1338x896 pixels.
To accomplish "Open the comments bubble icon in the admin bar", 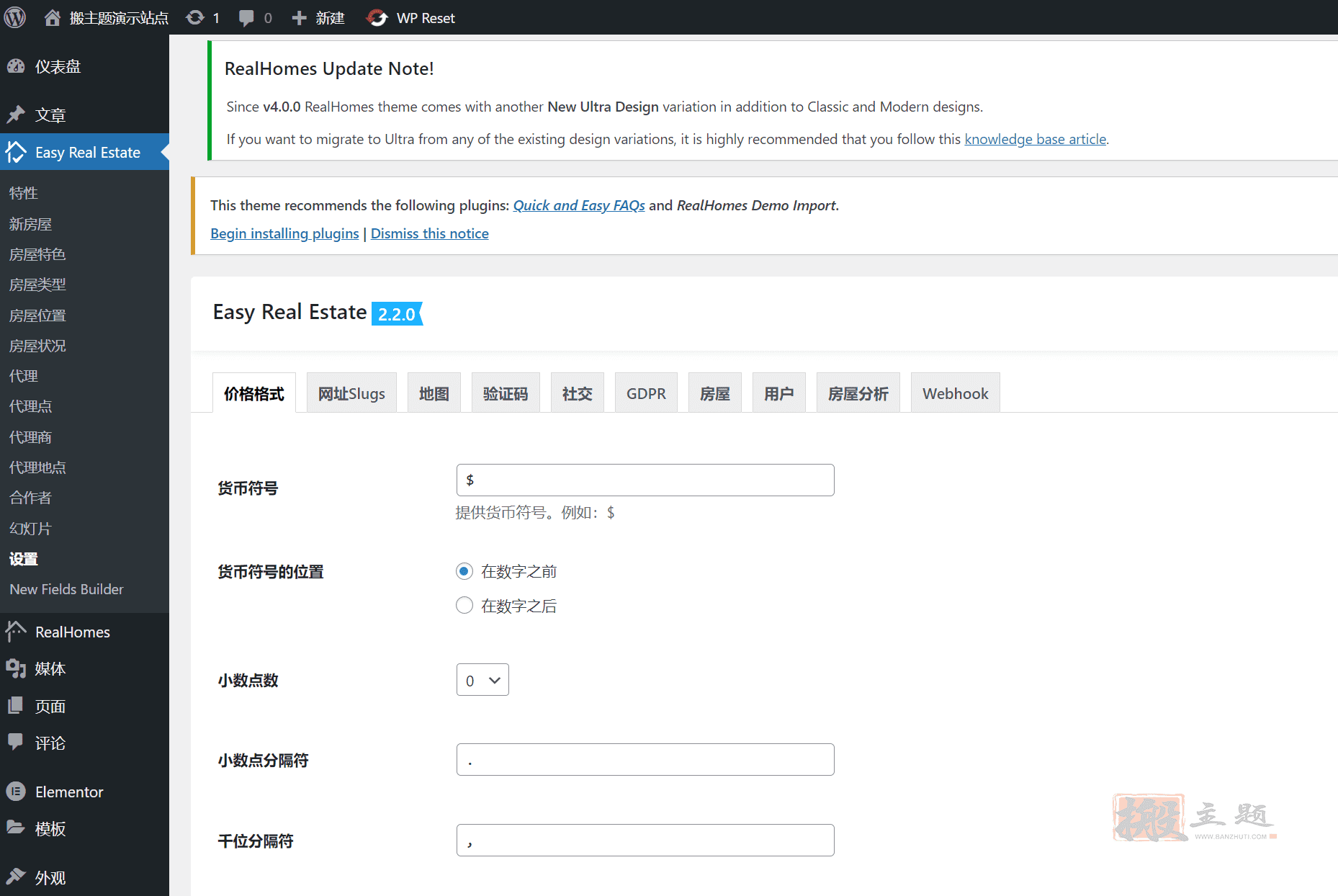I will [246, 18].
